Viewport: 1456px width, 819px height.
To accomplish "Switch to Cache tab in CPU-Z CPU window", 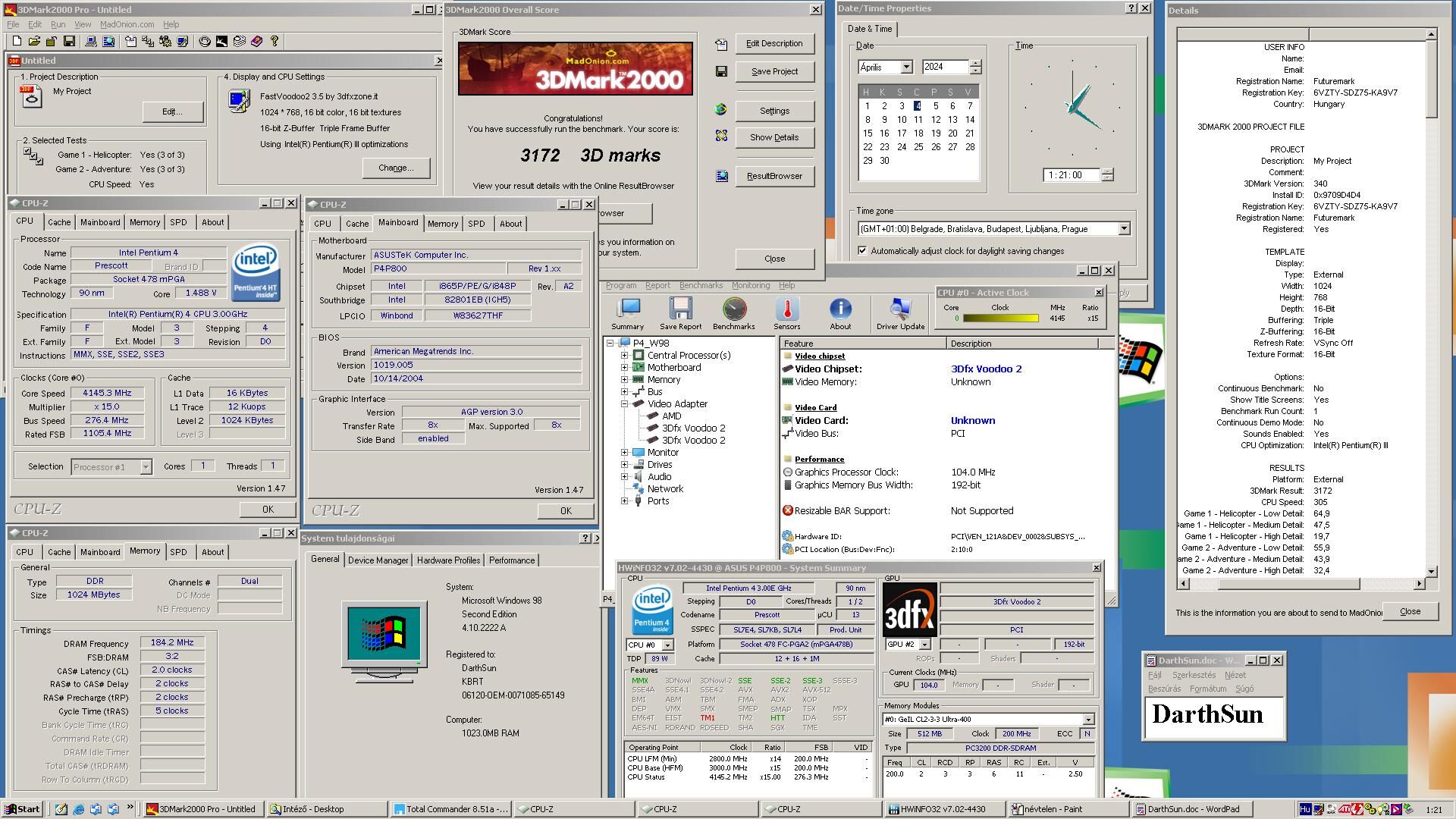I will (x=59, y=222).
